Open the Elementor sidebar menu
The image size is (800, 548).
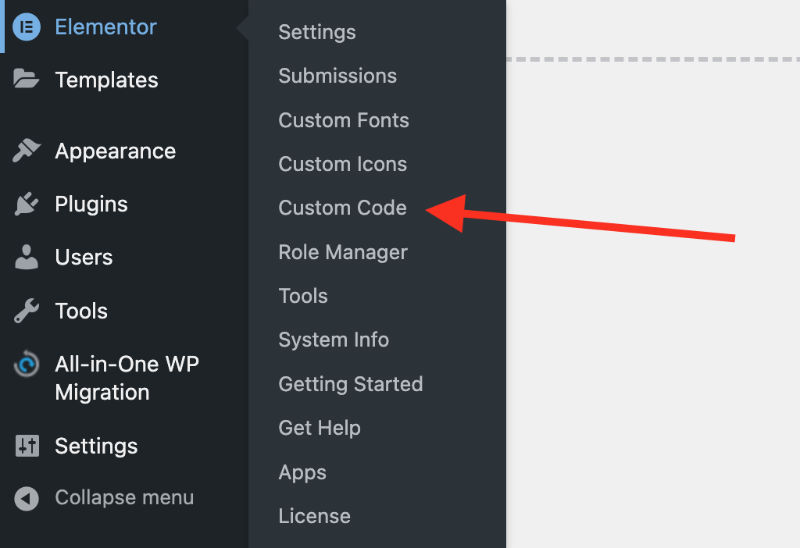(106, 27)
